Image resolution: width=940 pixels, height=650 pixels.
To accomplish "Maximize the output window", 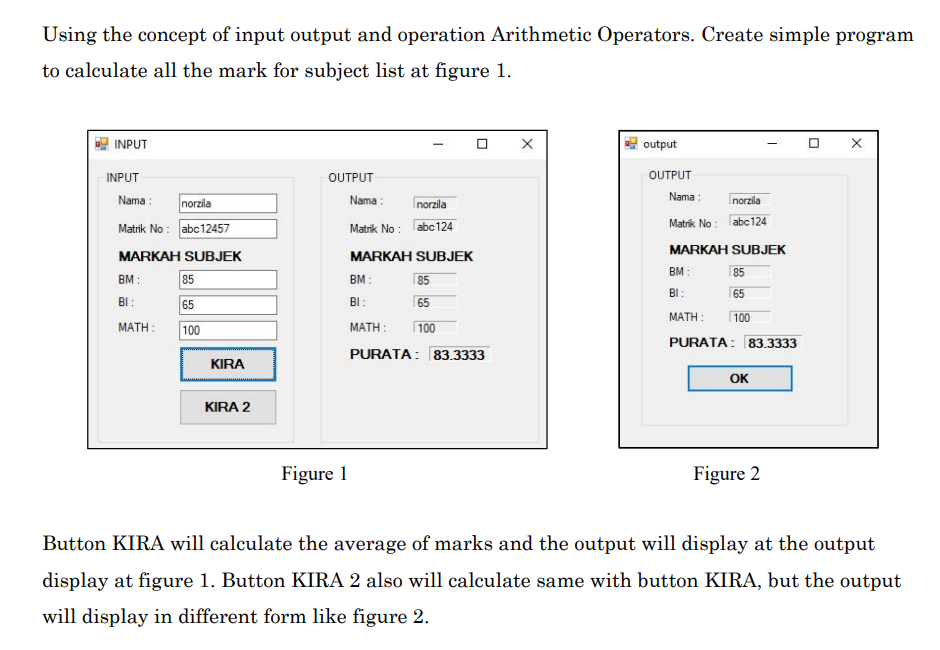I will (x=814, y=143).
